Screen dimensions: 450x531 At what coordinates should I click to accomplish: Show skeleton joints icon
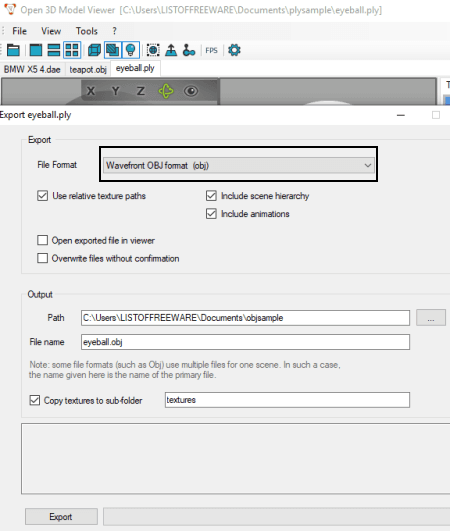189,50
